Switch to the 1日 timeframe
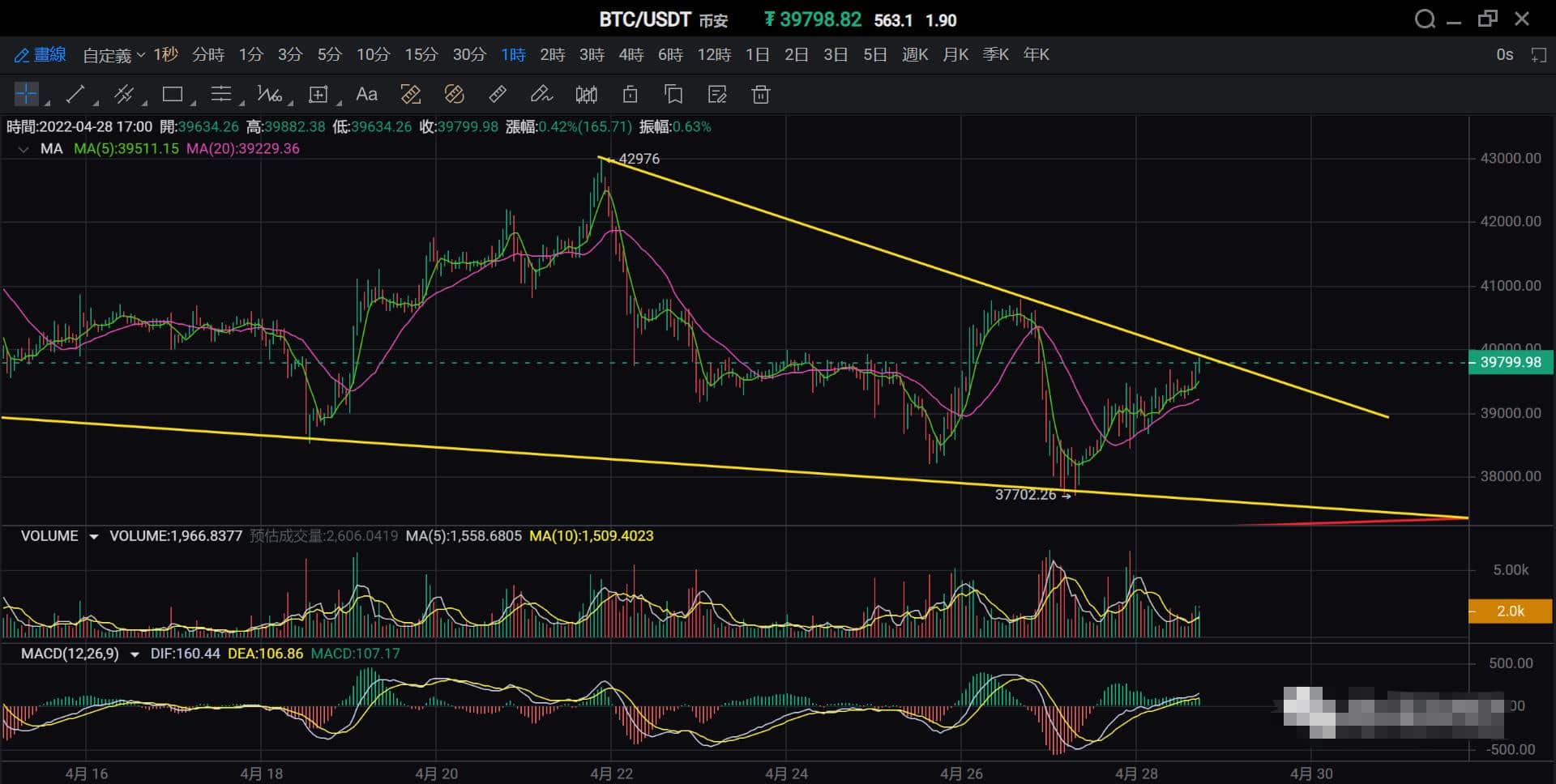 [x=757, y=54]
